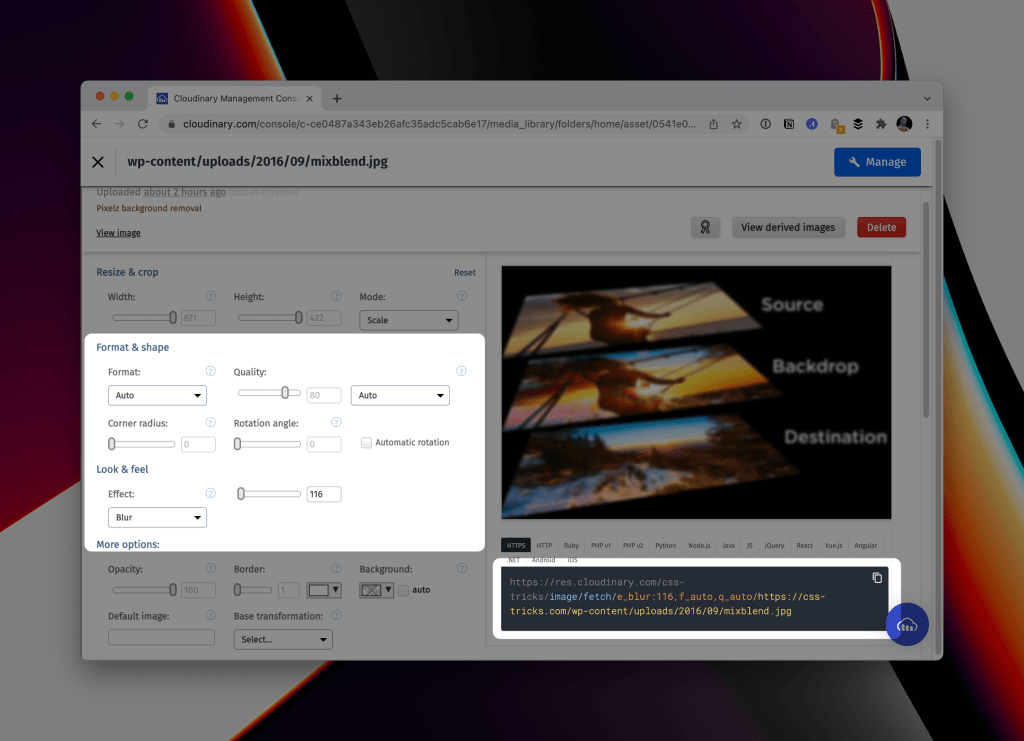
Task: Click the address bar URL
Action: pos(440,124)
